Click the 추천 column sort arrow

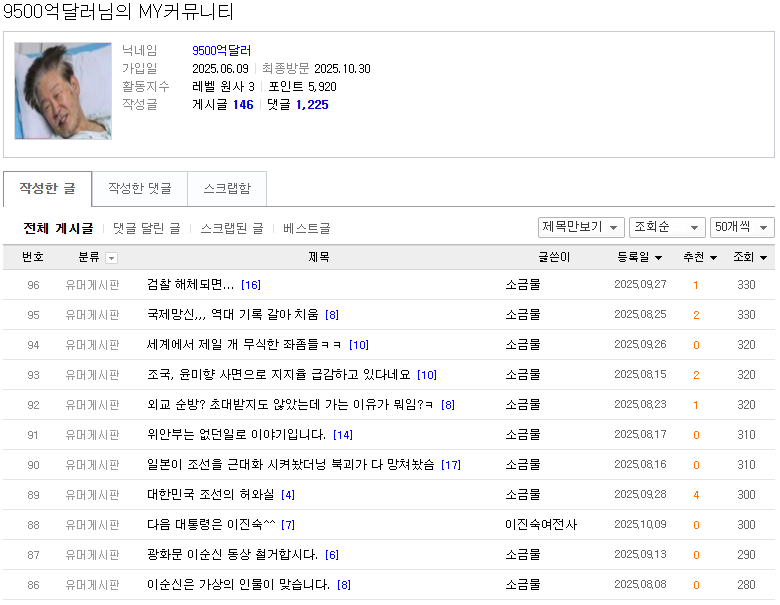(713, 258)
